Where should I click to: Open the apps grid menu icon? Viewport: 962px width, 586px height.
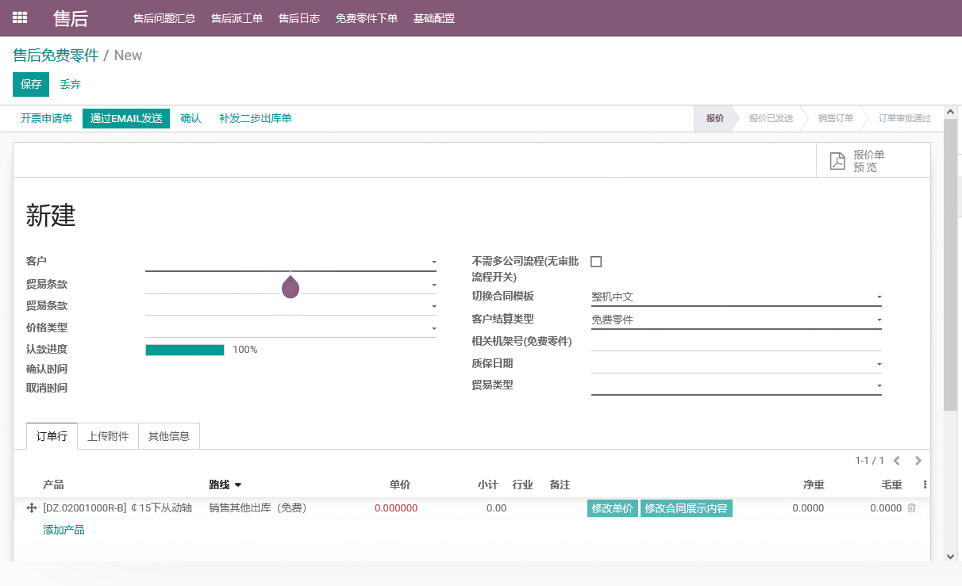(x=20, y=18)
